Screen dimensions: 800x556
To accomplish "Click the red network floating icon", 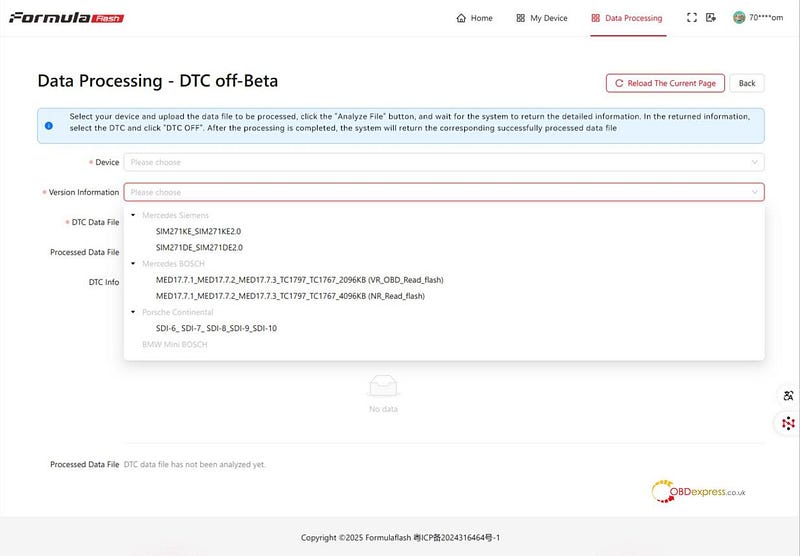I will pos(788,423).
